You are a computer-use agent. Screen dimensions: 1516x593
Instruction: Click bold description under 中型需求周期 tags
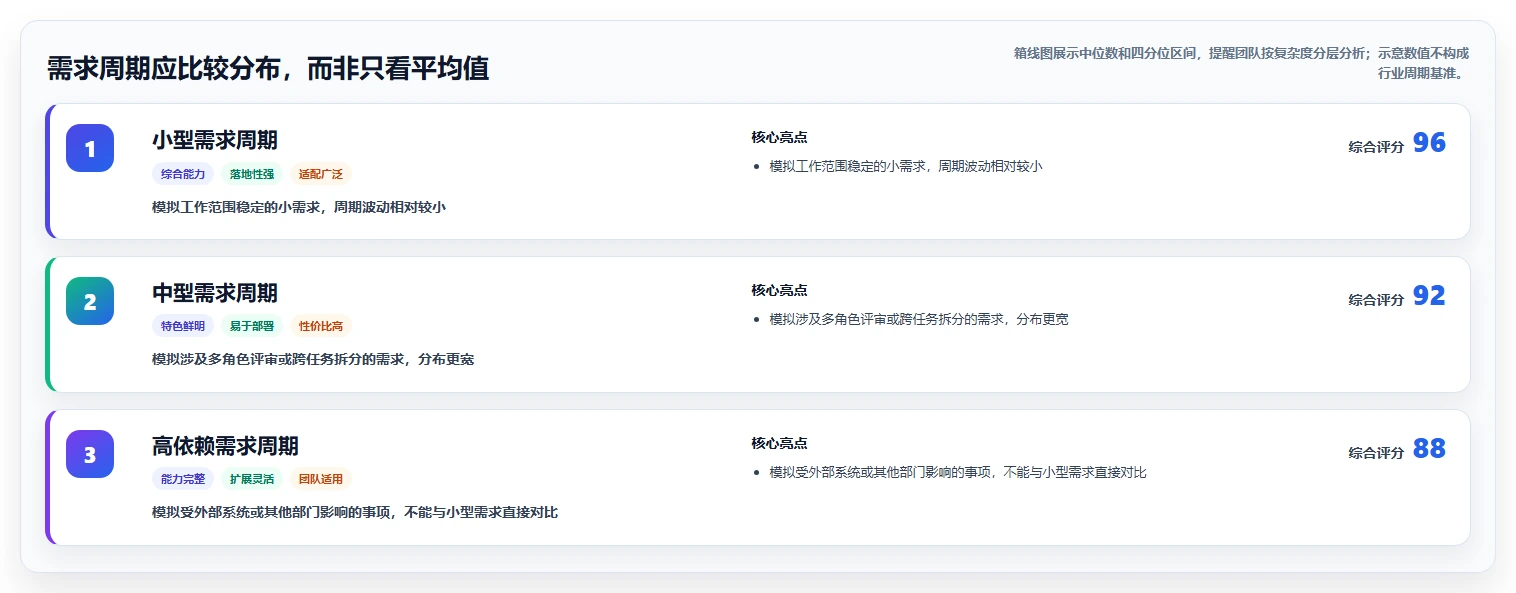click(313, 359)
